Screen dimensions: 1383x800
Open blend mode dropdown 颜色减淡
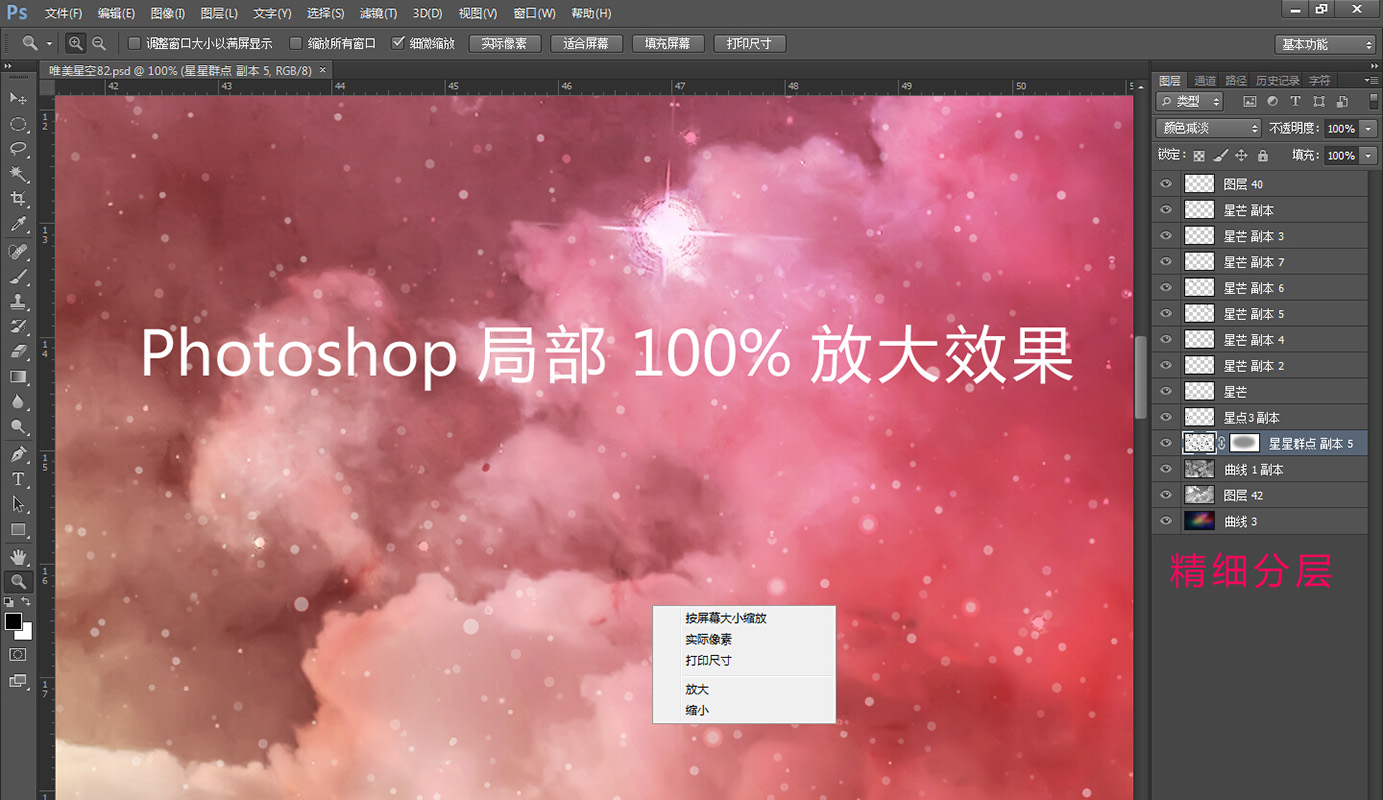click(1208, 129)
